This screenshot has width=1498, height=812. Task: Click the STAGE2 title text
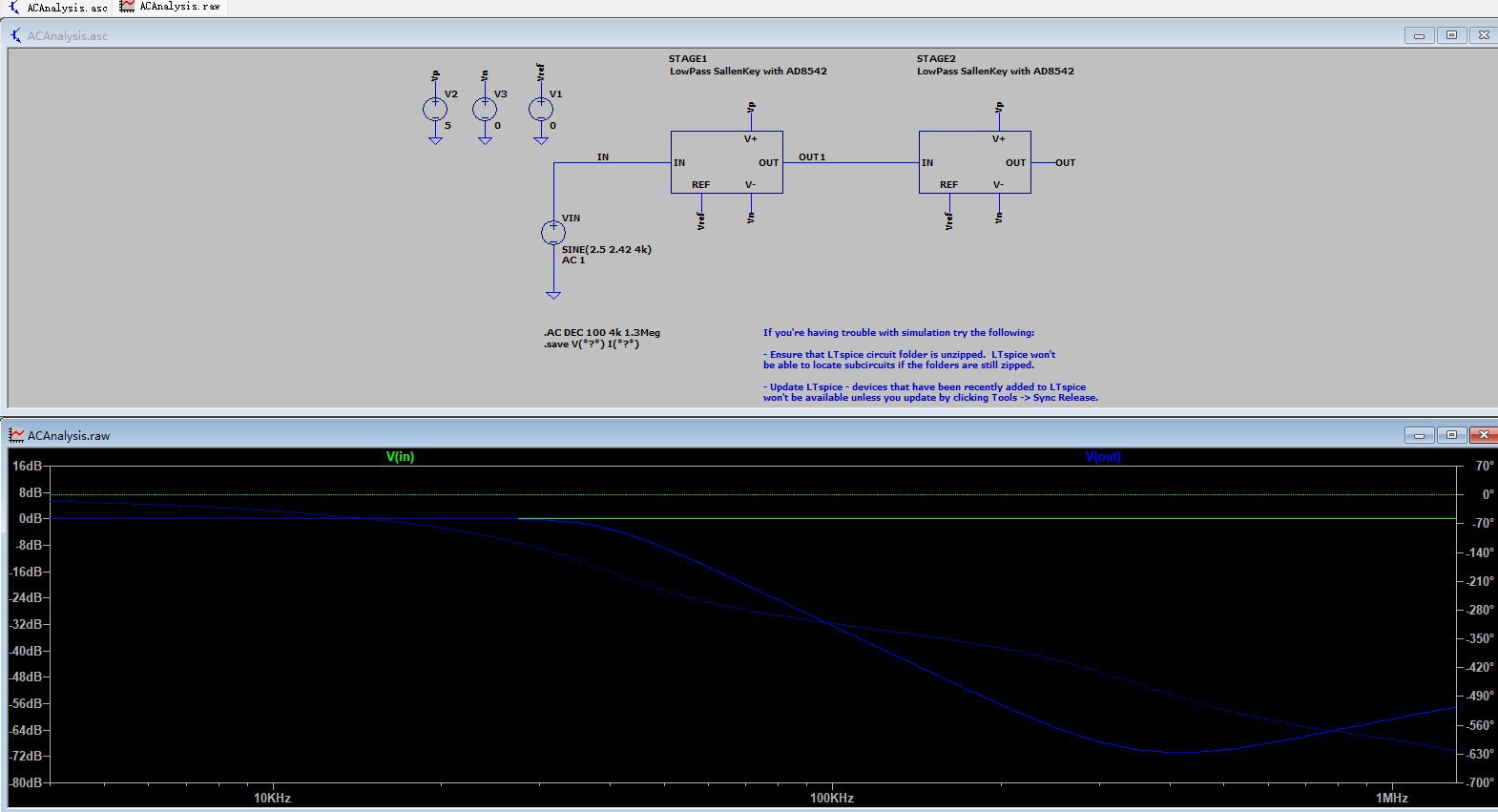click(x=936, y=59)
